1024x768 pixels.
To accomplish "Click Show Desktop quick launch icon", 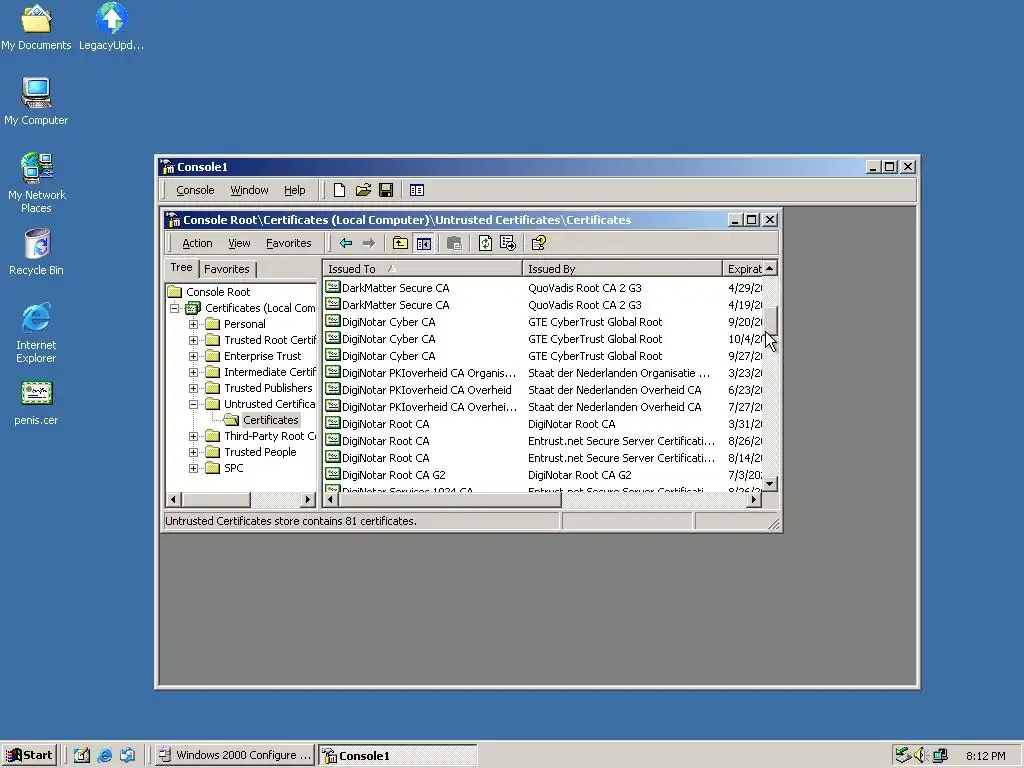I will point(82,755).
